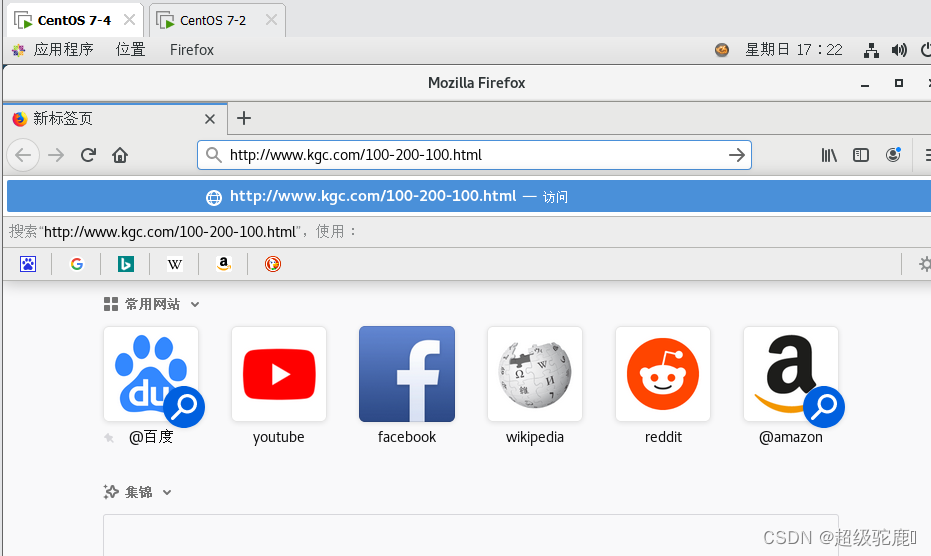
Task: Toggle the sidebar view icon
Action: (861, 155)
